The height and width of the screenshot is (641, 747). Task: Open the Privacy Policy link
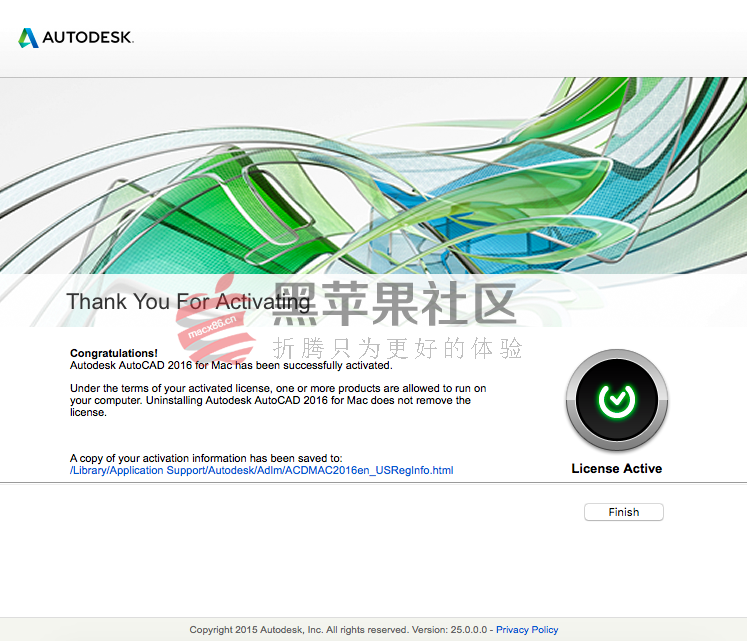click(x=527, y=630)
